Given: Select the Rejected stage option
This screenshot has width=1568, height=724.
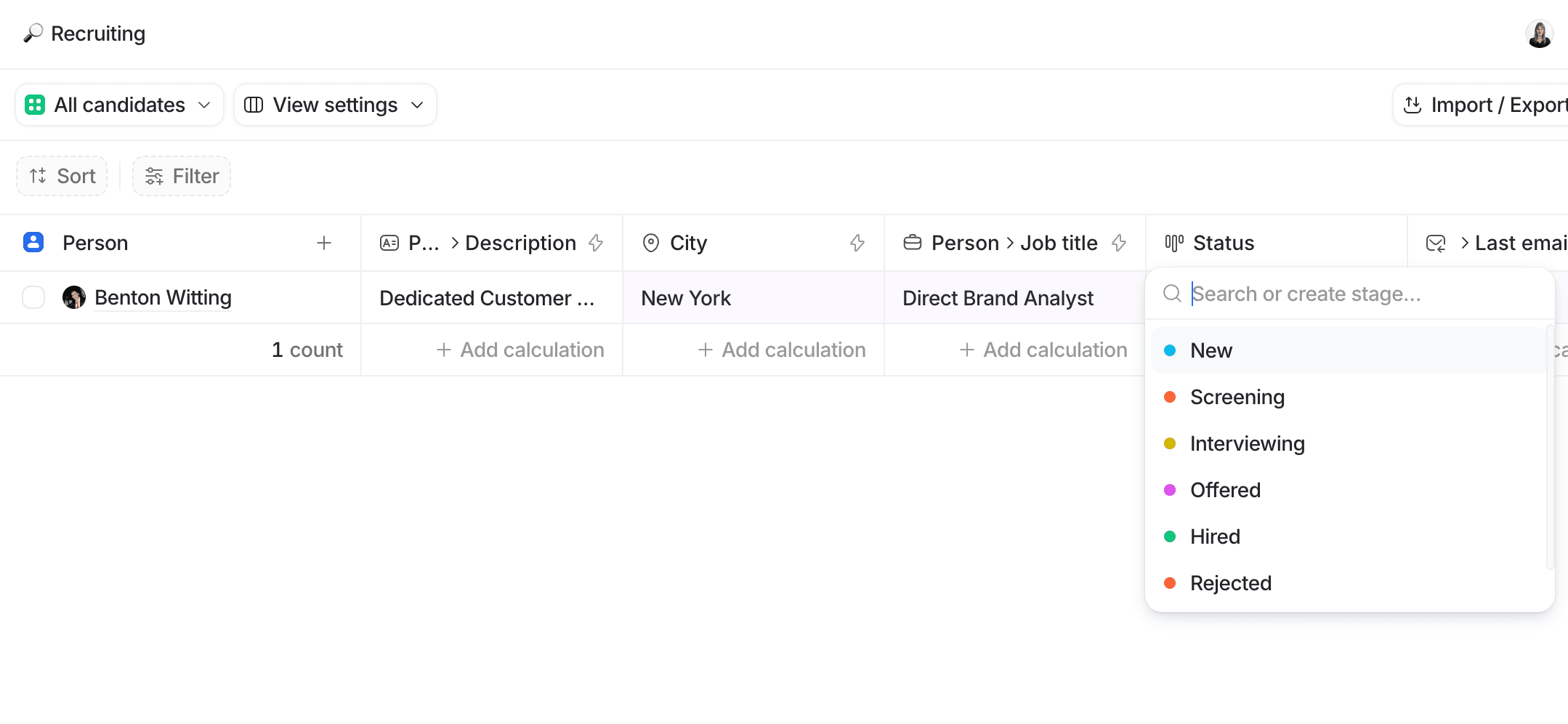Looking at the screenshot, I should point(1231,582).
